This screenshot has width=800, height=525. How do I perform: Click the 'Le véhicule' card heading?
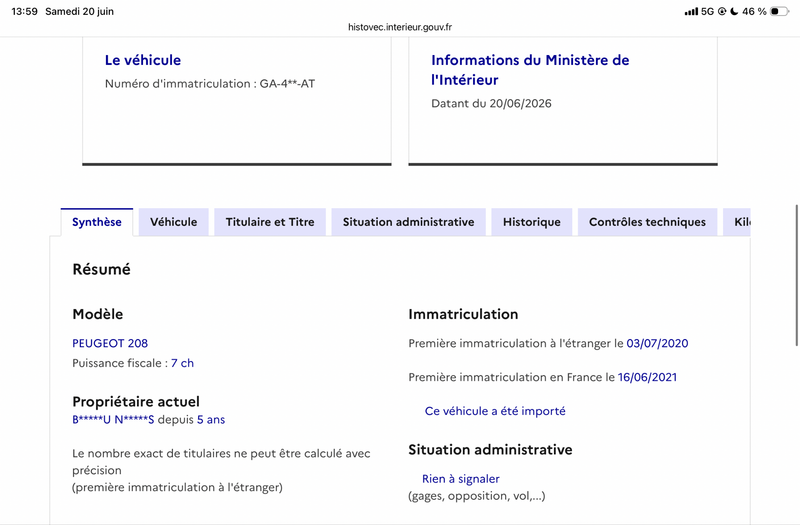[143, 60]
